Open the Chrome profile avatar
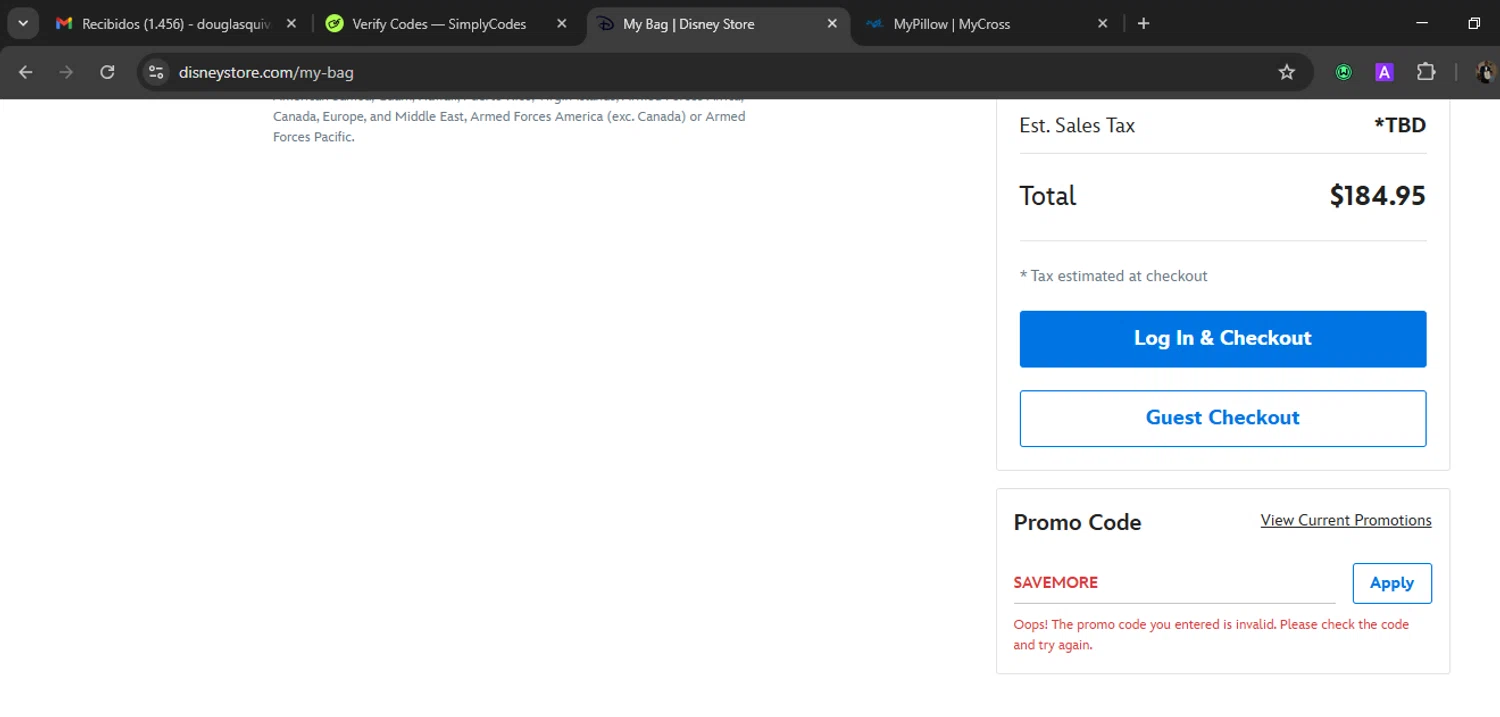 [x=1485, y=72]
